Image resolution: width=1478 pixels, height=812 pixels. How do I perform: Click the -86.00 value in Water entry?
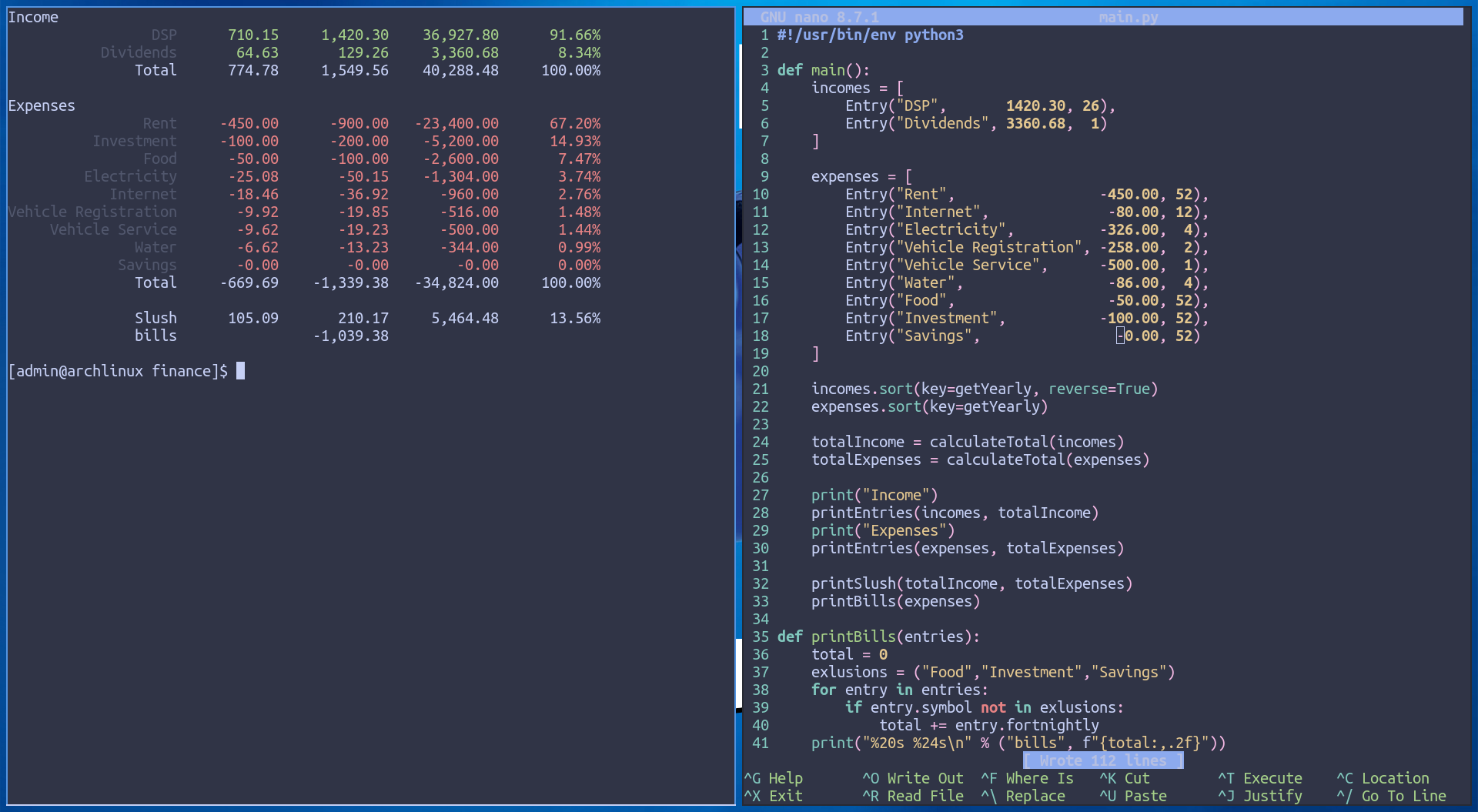[x=1133, y=282]
